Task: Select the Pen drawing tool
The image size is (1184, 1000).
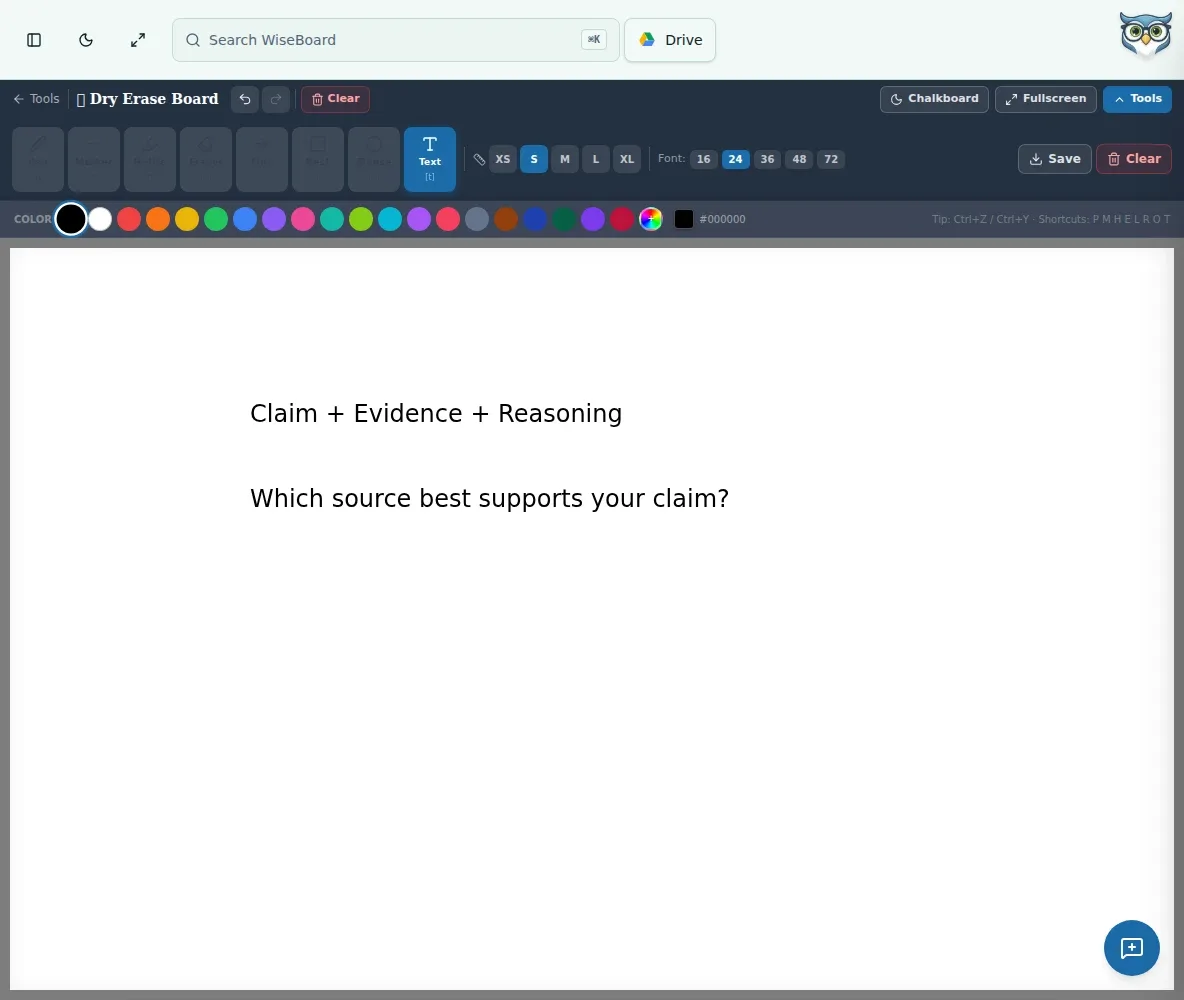Action: (38, 159)
